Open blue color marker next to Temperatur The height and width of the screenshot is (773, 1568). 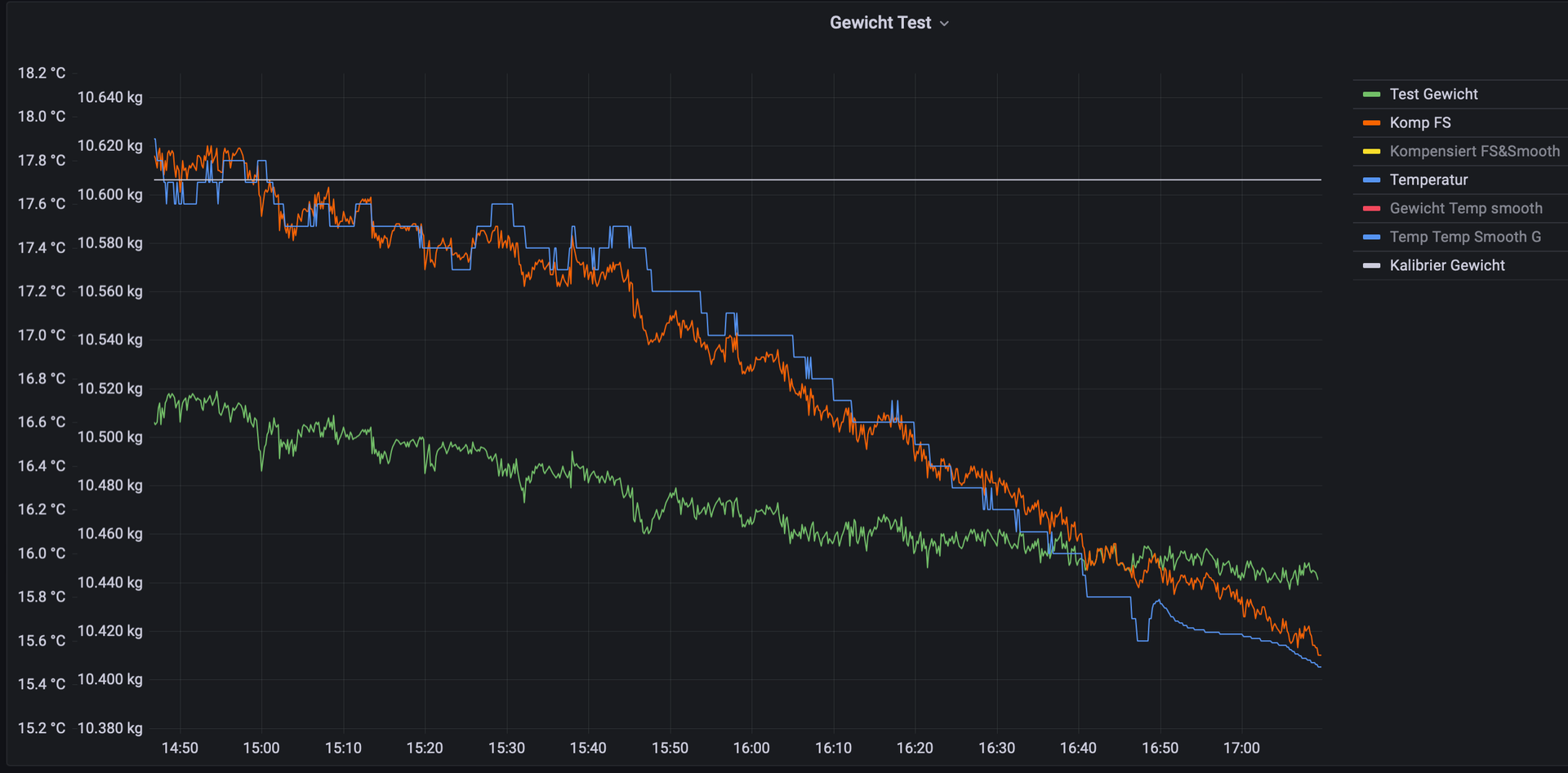(1371, 180)
